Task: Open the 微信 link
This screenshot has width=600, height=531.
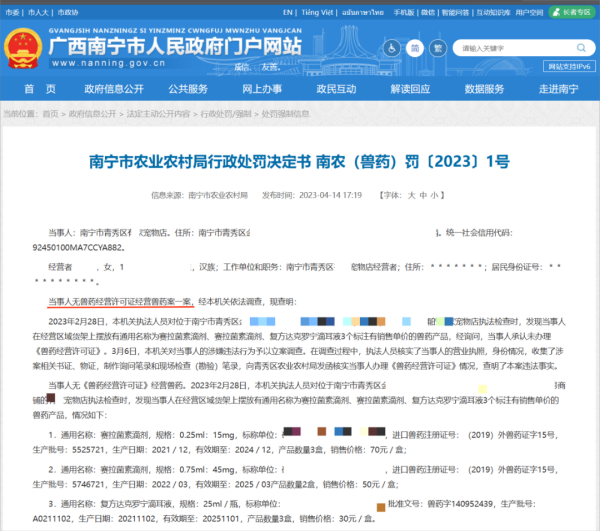Action: [x=428, y=13]
